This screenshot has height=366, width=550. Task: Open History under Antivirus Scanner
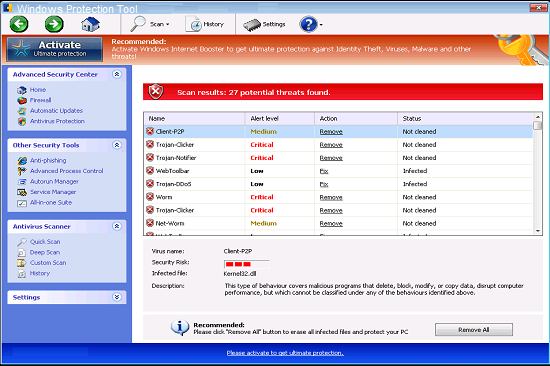click(40, 273)
